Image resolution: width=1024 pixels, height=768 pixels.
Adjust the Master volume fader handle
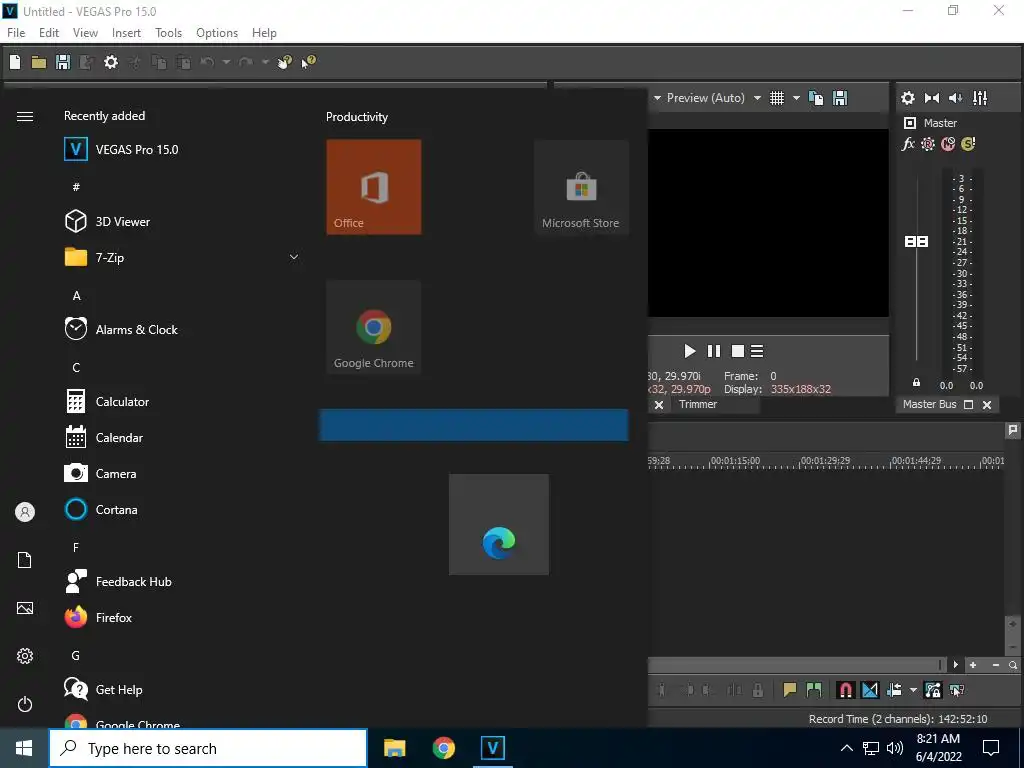tap(916, 242)
